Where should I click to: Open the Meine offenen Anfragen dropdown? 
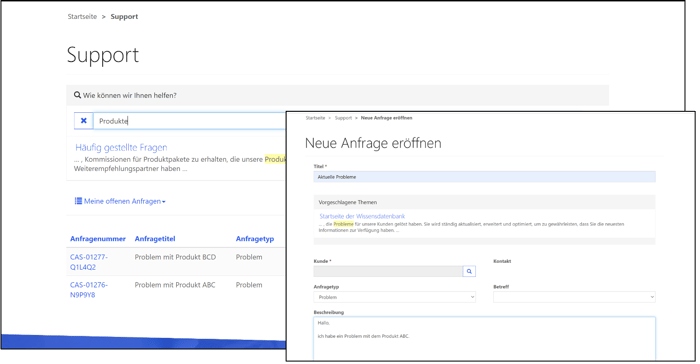click(x=121, y=201)
